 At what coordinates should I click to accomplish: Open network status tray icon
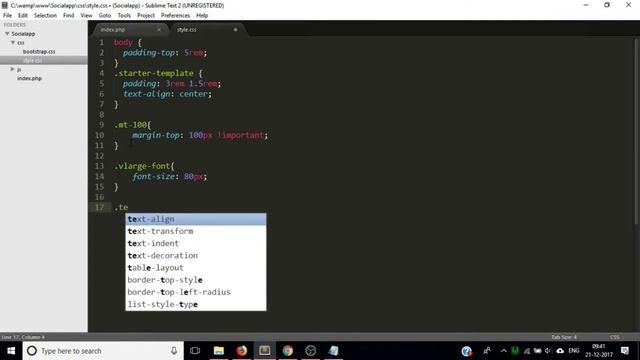[527, 351]
